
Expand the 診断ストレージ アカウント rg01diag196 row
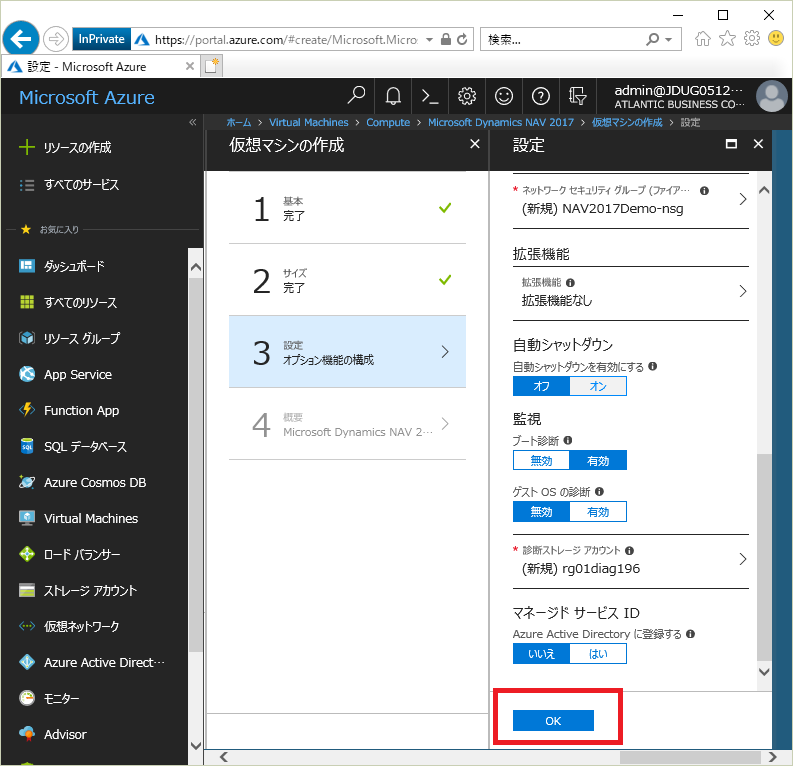coord(631,560)
